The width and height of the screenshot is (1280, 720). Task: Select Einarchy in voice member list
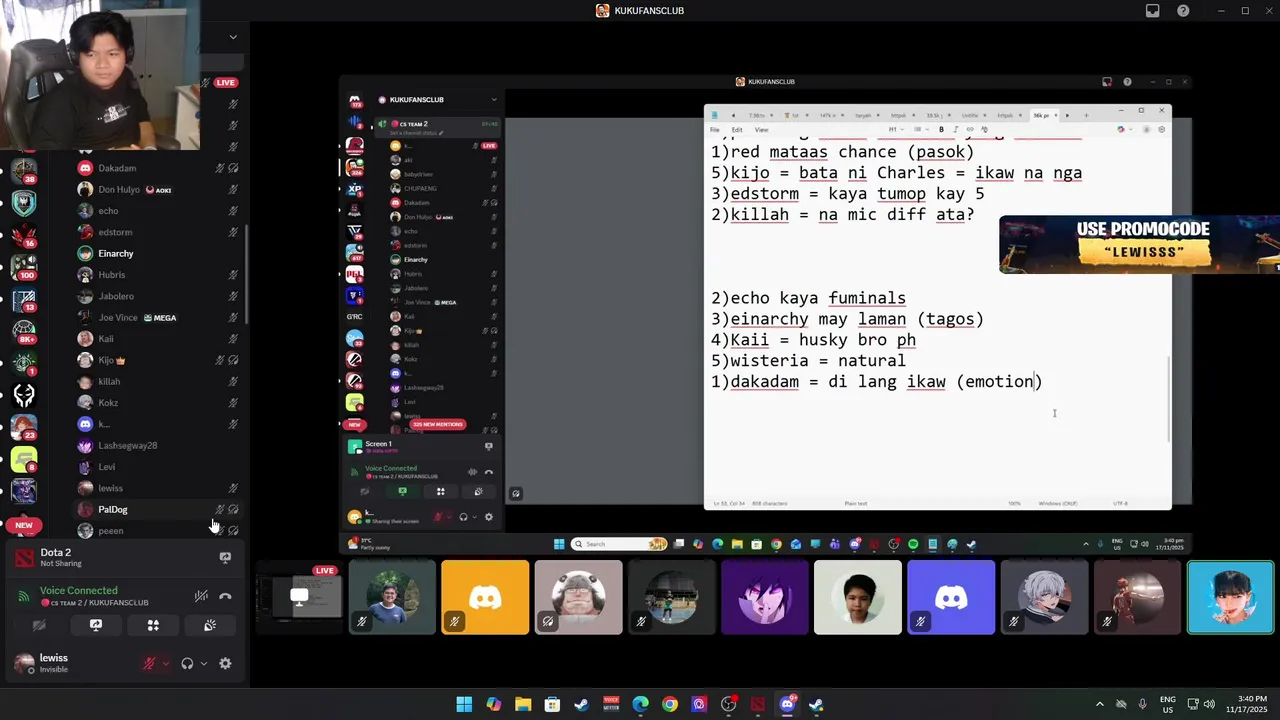pos(157,253)
